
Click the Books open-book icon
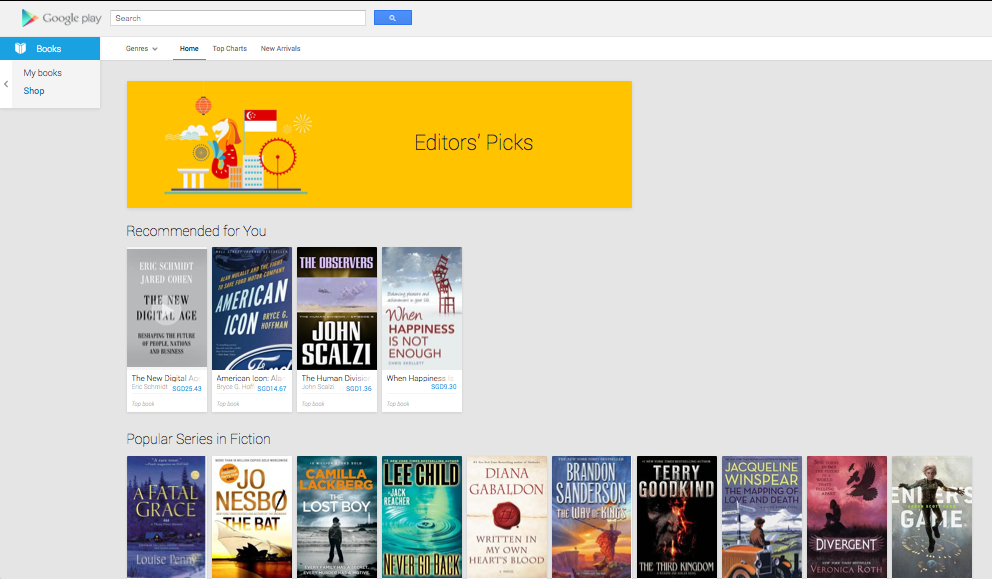coord(20,48)
